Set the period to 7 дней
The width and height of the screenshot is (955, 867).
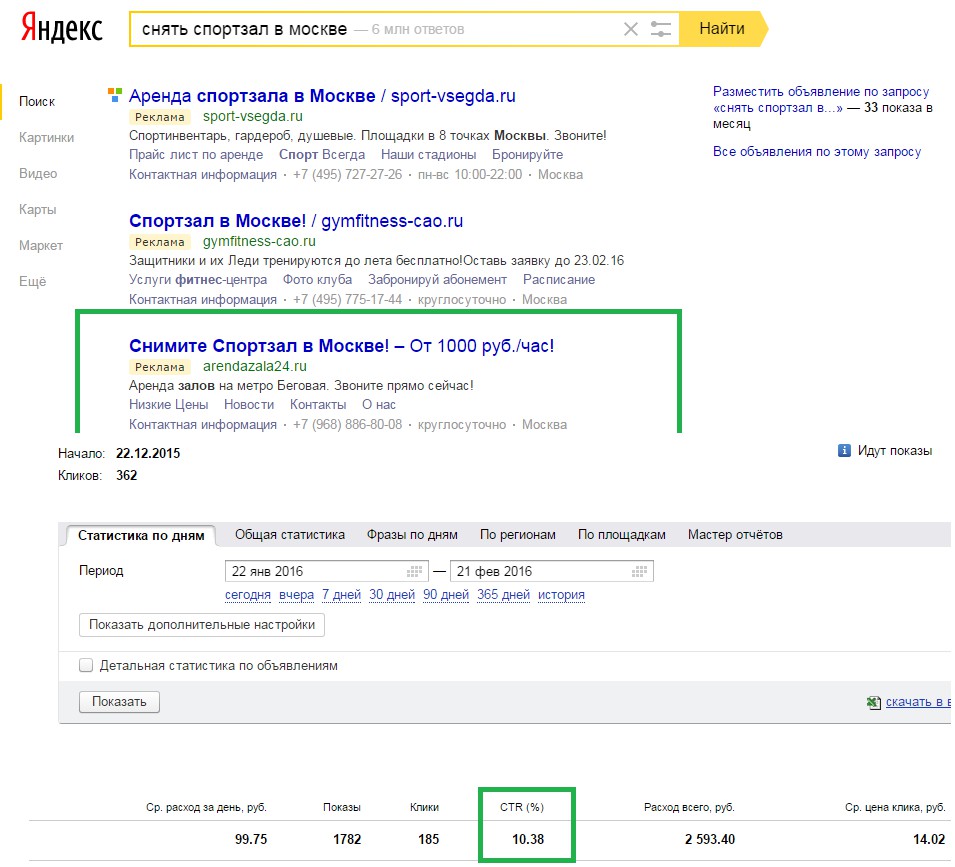point(342,594)
